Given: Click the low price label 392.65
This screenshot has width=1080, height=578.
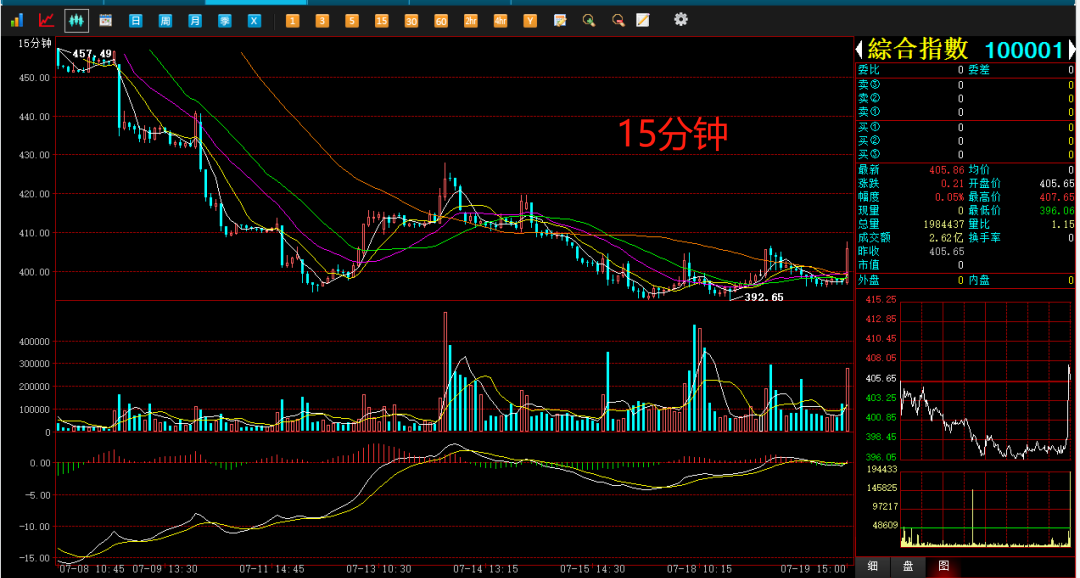Looking at the screenshot, I should (764, 298).
